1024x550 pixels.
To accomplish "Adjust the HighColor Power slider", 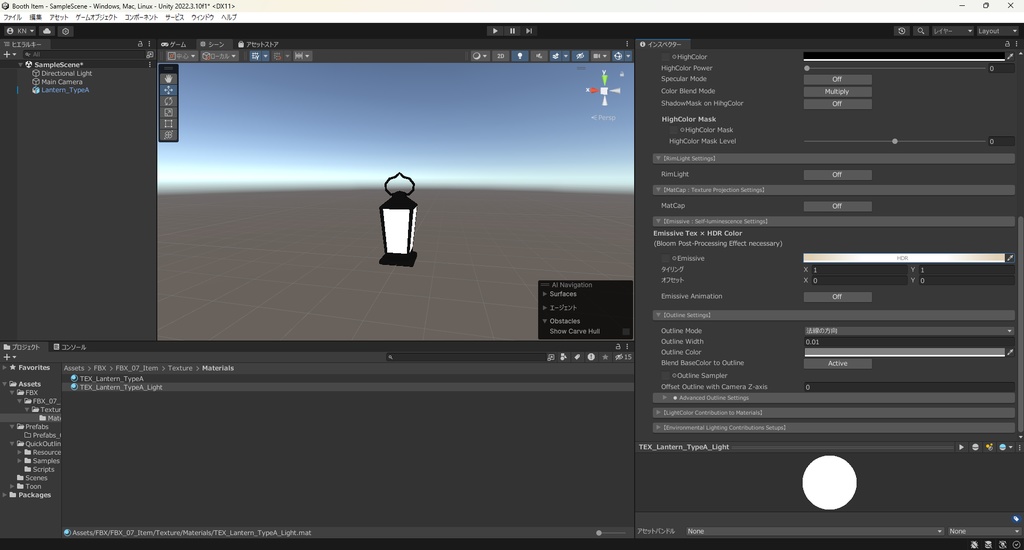I will coord(895,68).
